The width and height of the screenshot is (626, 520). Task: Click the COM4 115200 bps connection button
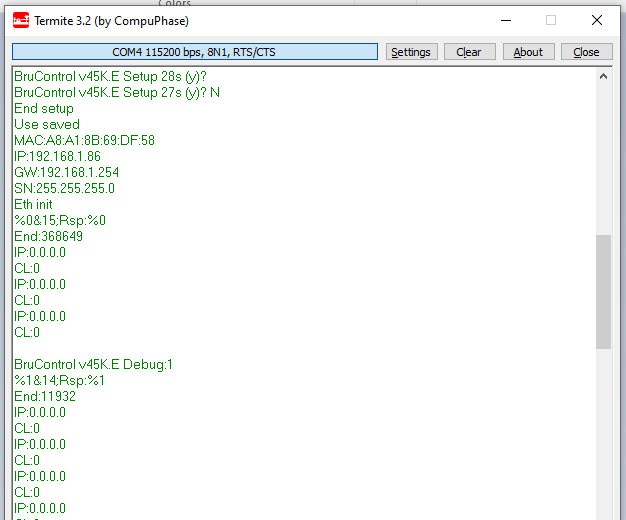pos(195,52)
